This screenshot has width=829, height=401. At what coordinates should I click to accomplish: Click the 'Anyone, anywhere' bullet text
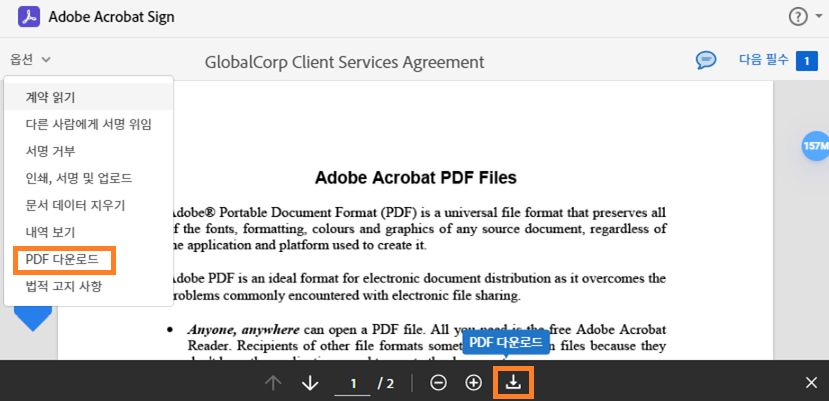click(x=244, y=330)
